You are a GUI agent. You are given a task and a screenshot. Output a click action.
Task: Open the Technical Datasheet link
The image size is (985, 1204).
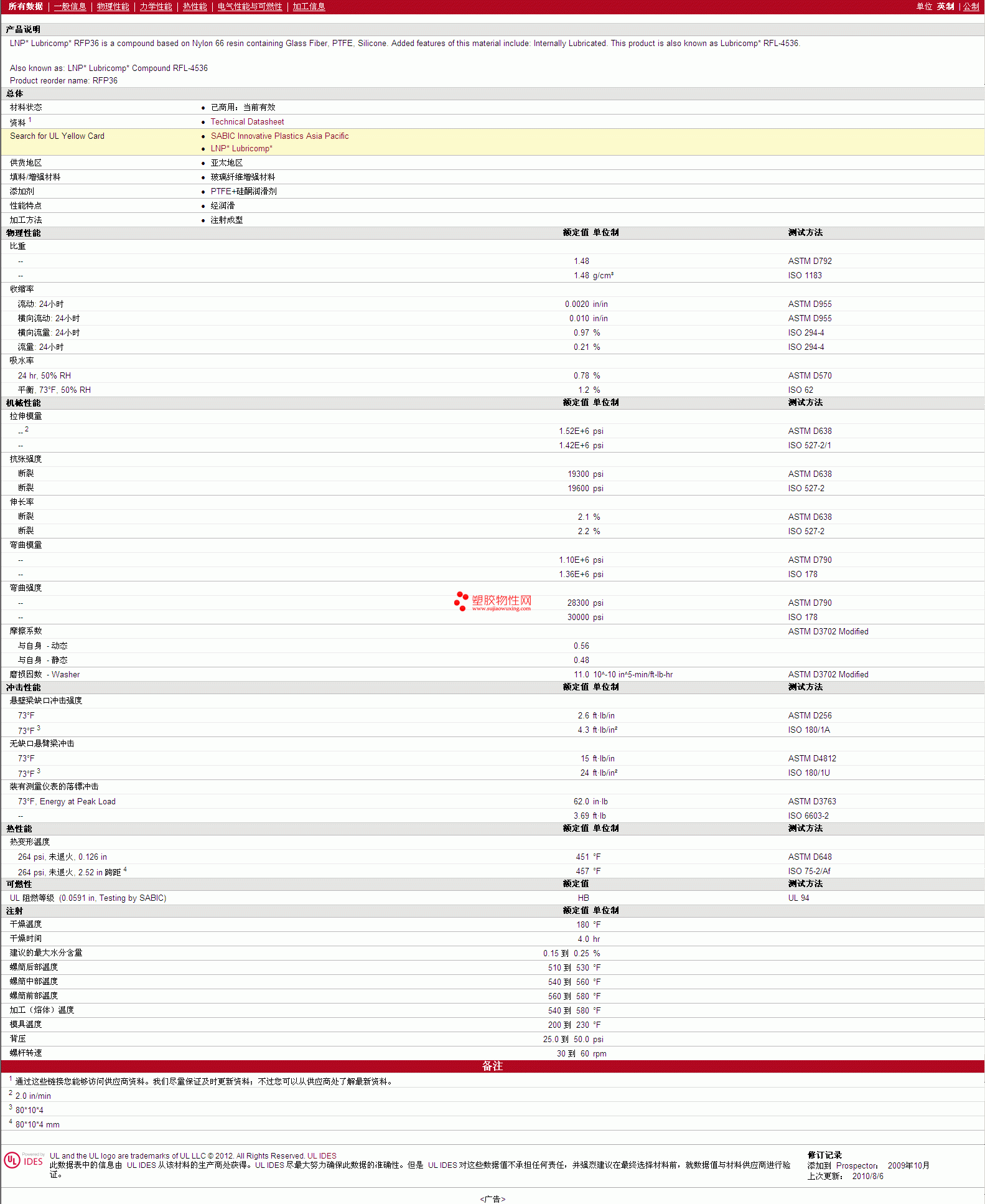(x=247, y=122)
